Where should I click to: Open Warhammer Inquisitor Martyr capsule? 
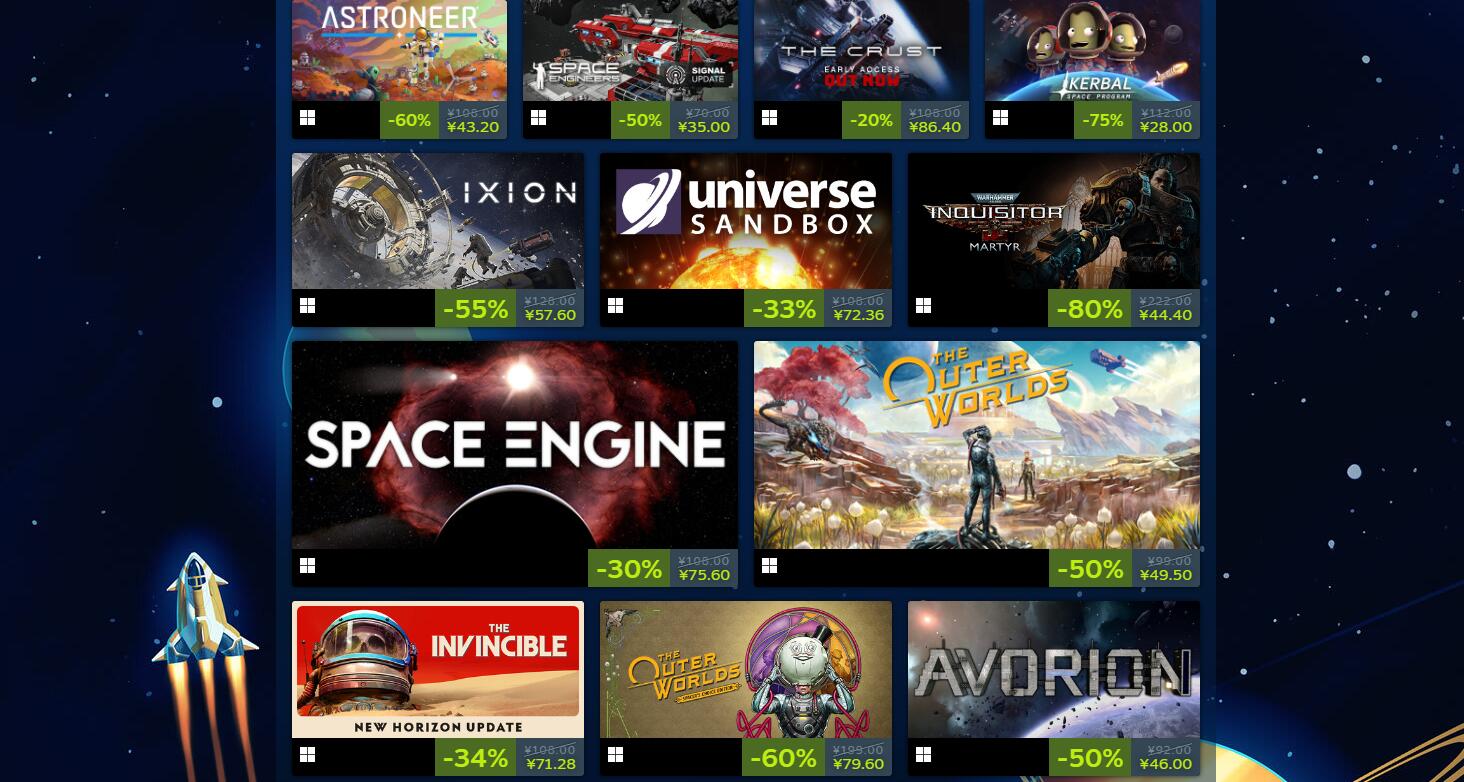pos(1054,221)
